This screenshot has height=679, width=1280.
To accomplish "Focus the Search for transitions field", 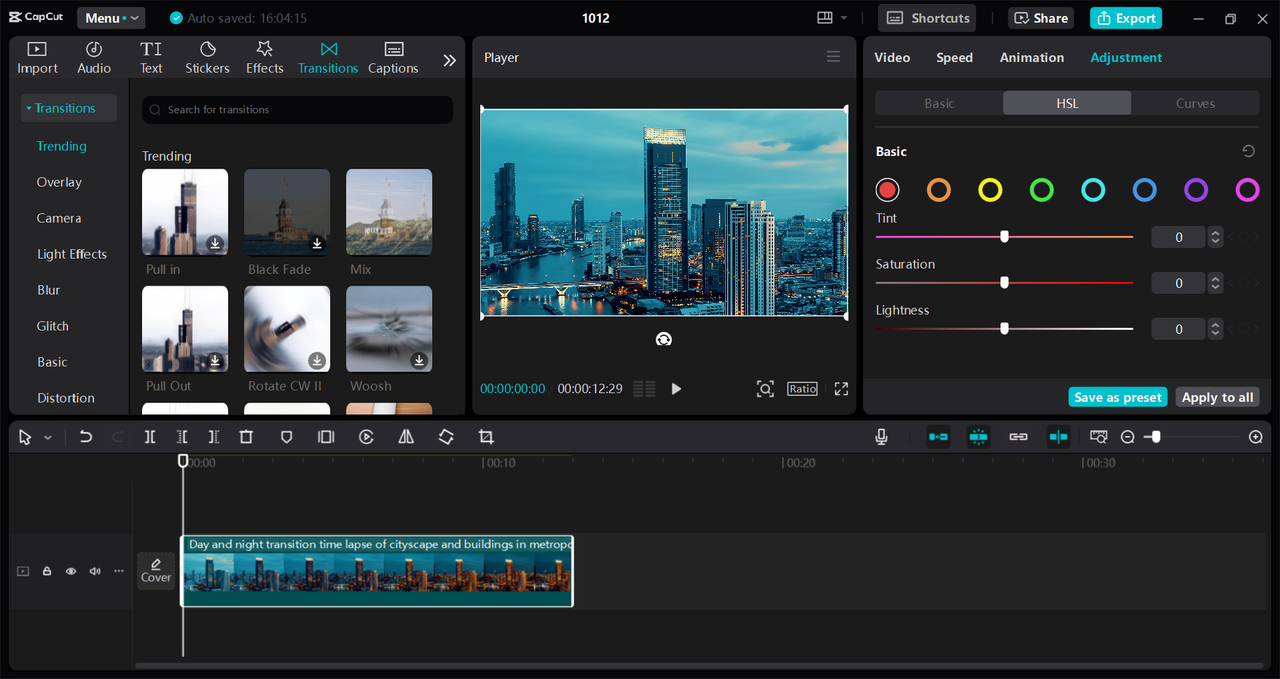I will click(x=297, y=110).
